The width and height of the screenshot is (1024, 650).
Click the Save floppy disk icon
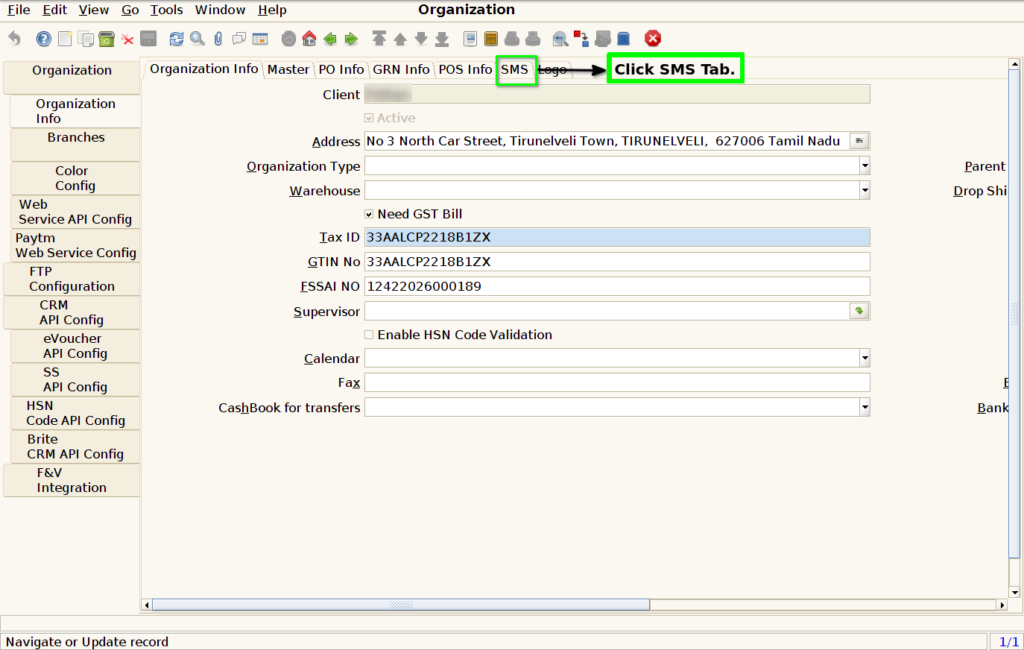tap(148, 39)
